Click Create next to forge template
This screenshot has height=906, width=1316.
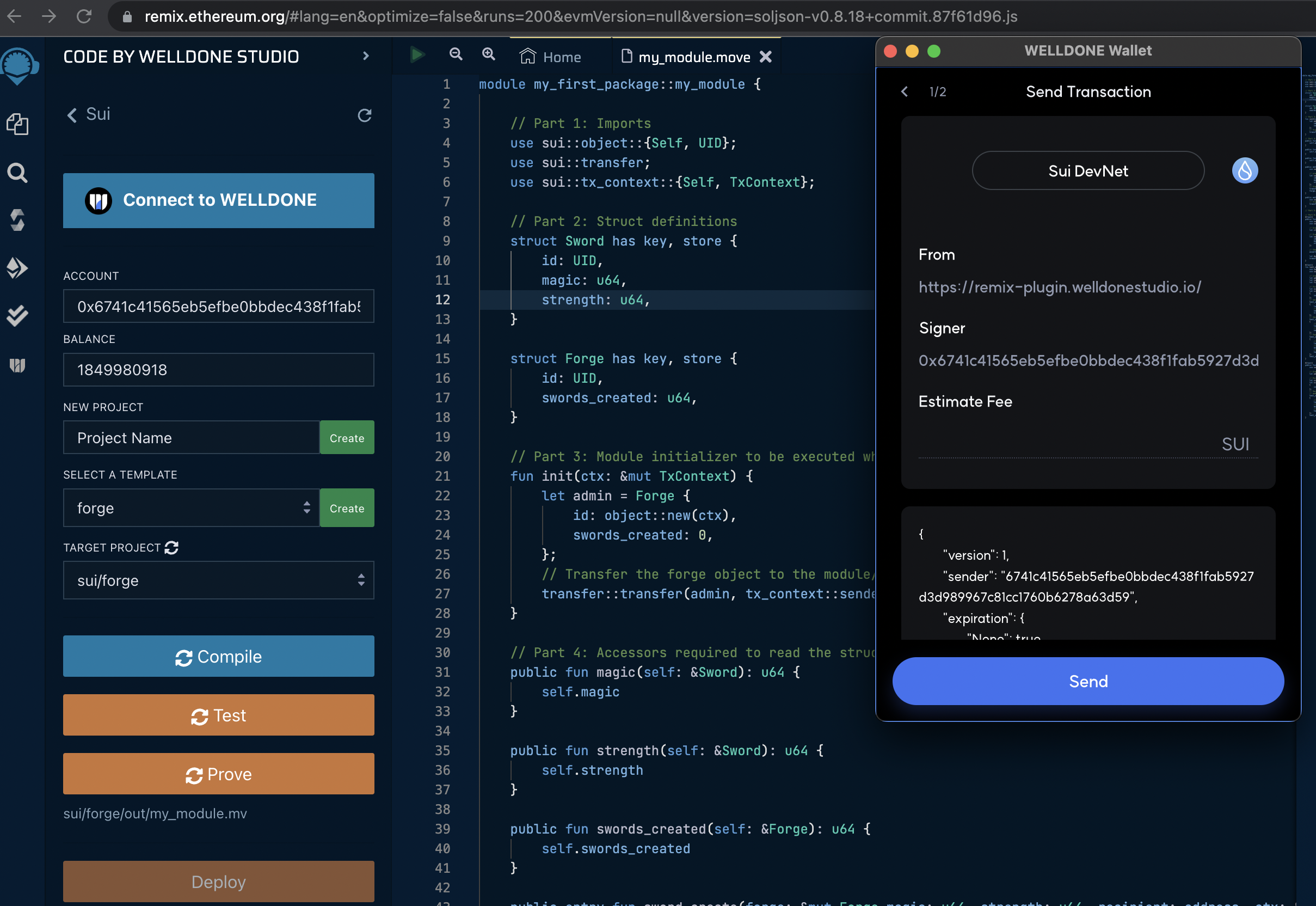pos(347,508)
